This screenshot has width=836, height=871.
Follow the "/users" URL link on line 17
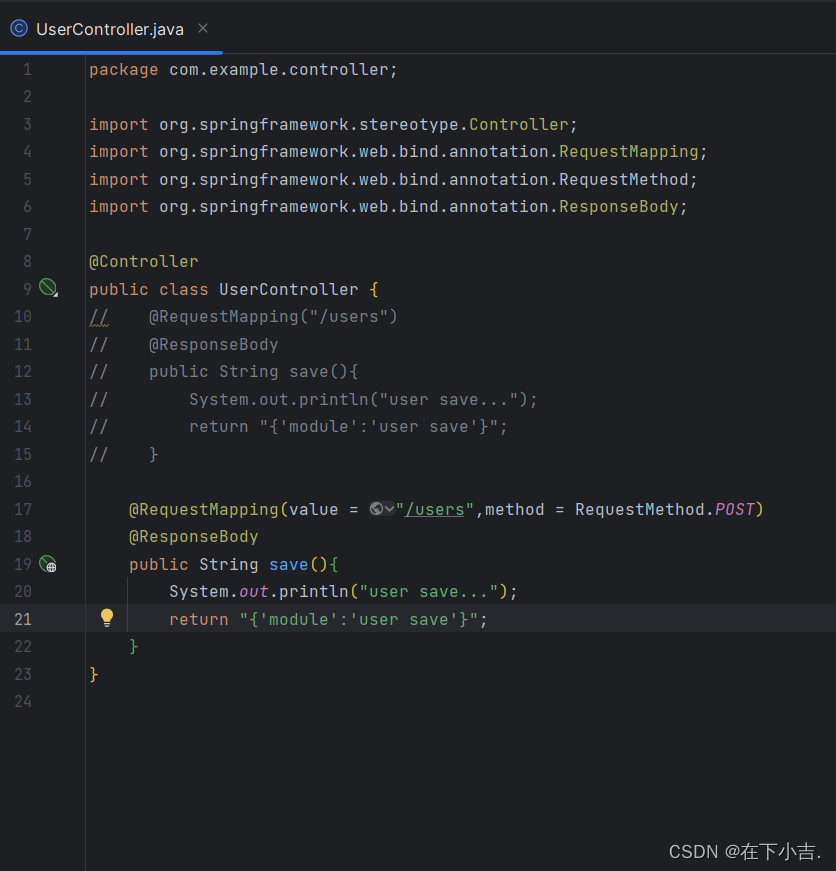tap(434, 509)
